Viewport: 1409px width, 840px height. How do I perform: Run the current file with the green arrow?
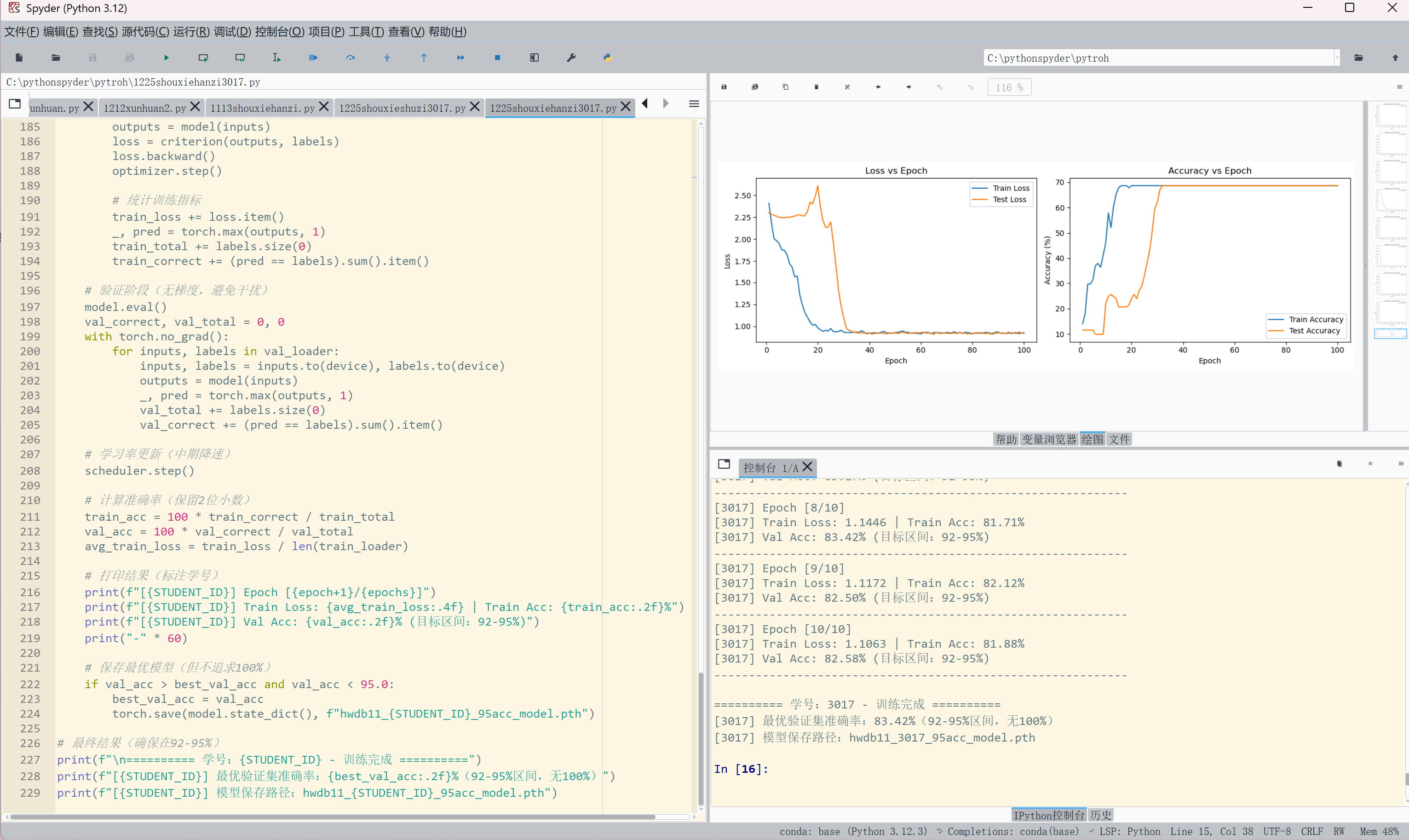pos(167,58)
